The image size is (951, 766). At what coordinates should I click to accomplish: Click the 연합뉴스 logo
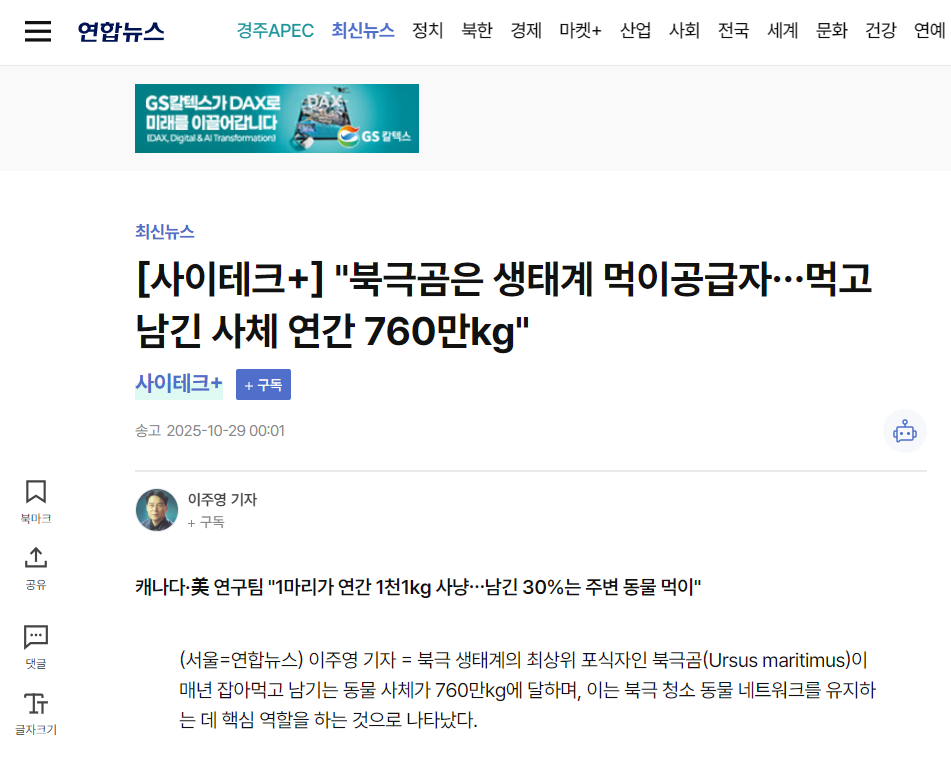click(121, 31)
